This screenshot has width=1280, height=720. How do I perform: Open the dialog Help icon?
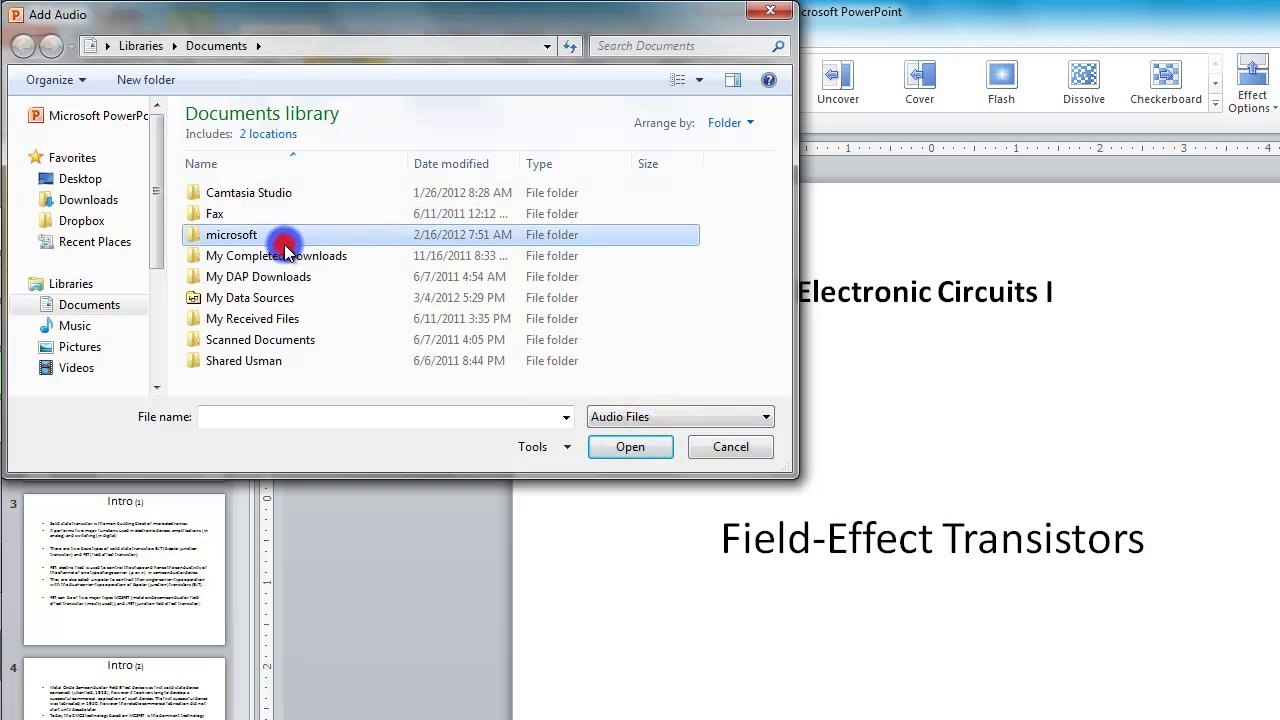769,80
